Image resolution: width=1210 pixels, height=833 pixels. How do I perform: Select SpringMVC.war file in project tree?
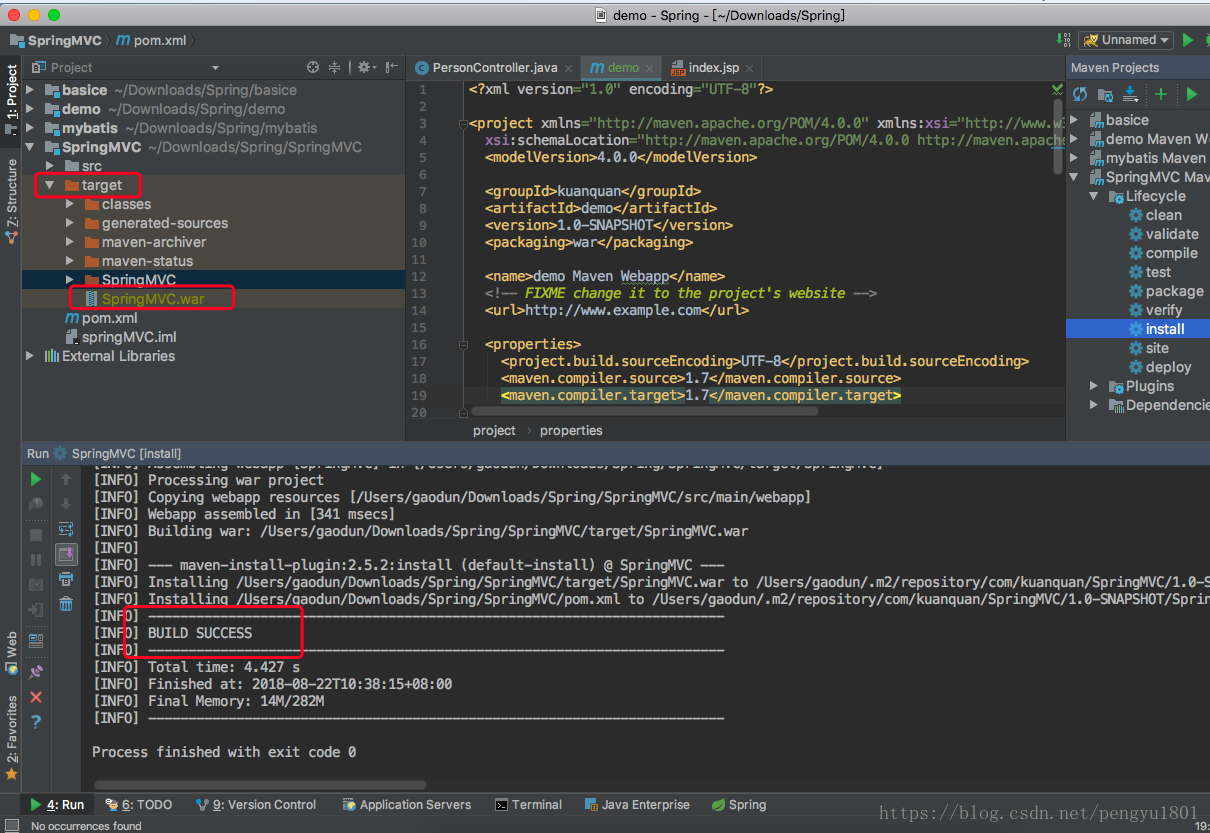pos(152,299)
